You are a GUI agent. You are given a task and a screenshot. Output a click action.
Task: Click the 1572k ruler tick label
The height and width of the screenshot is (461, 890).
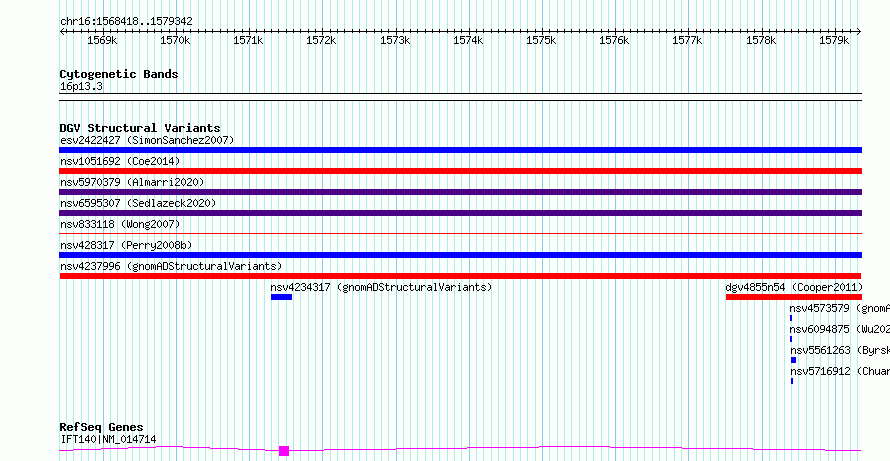pyautogui.click(x=321, y=40)
